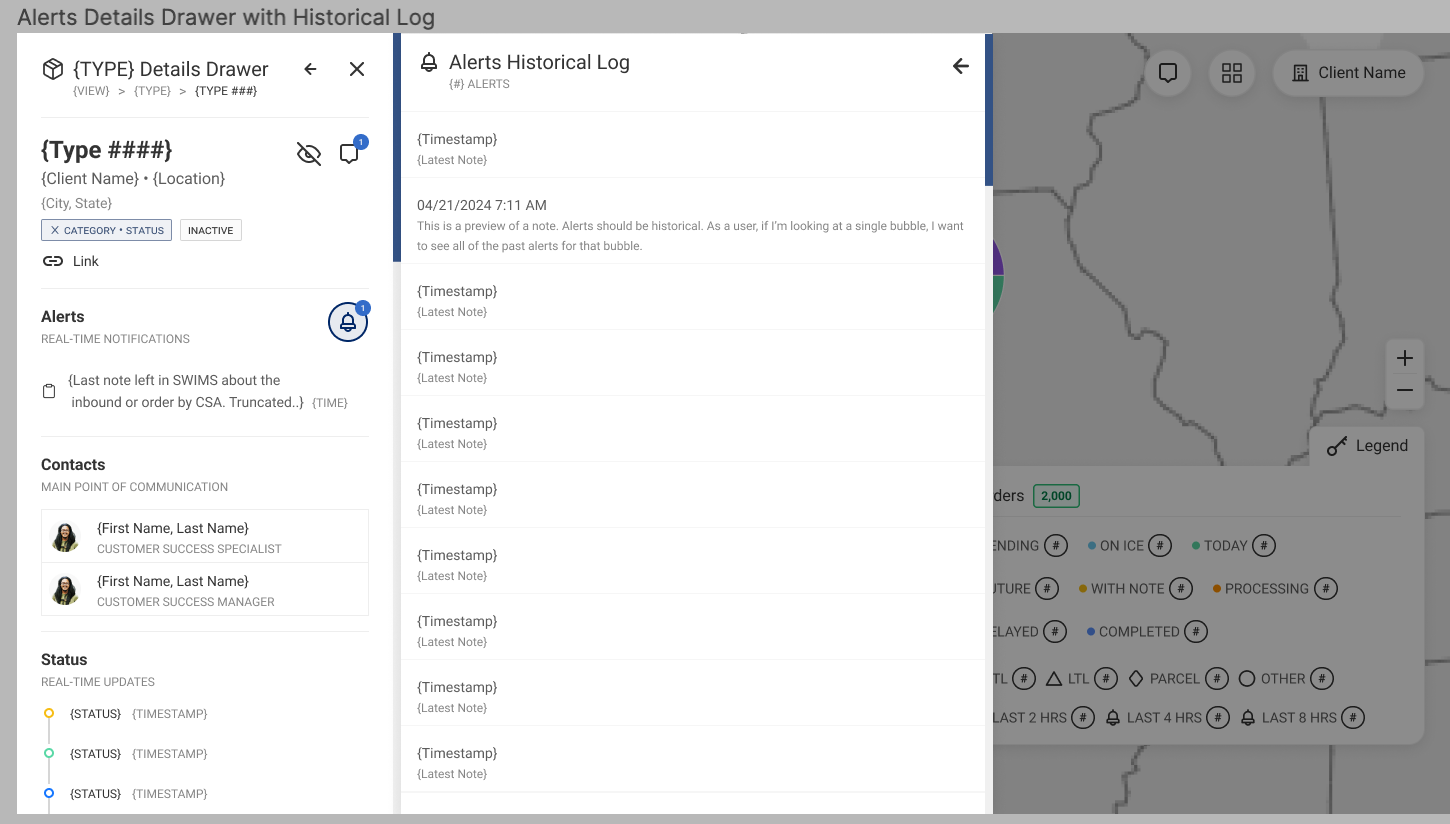
Task: Open the Client Name selector button
Action: tap(1348, 73)
